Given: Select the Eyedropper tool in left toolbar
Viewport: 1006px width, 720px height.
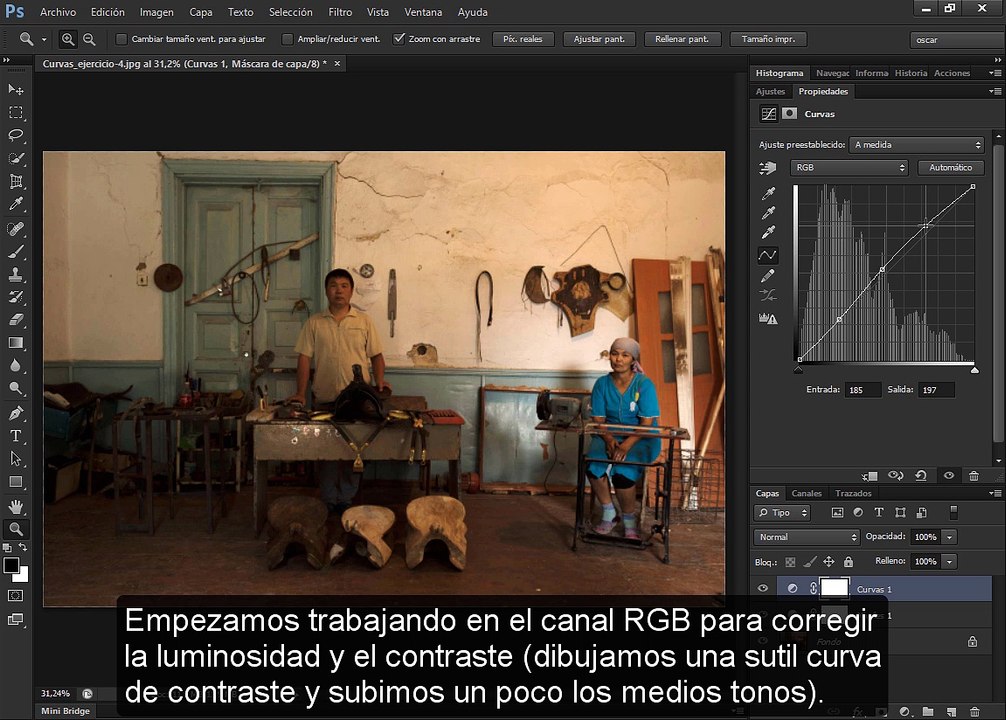Looking at the screenshot, I should 15,204.
